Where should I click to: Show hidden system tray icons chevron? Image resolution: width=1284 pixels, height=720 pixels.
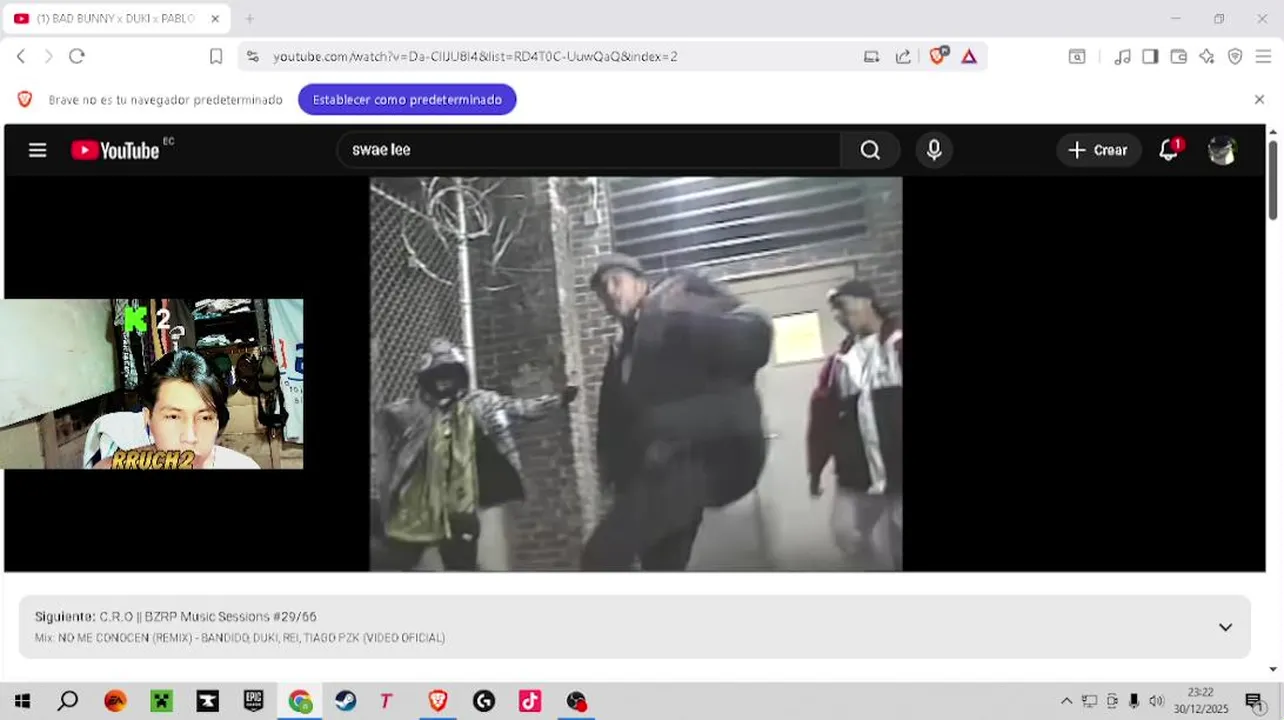tap(1066, 701)
